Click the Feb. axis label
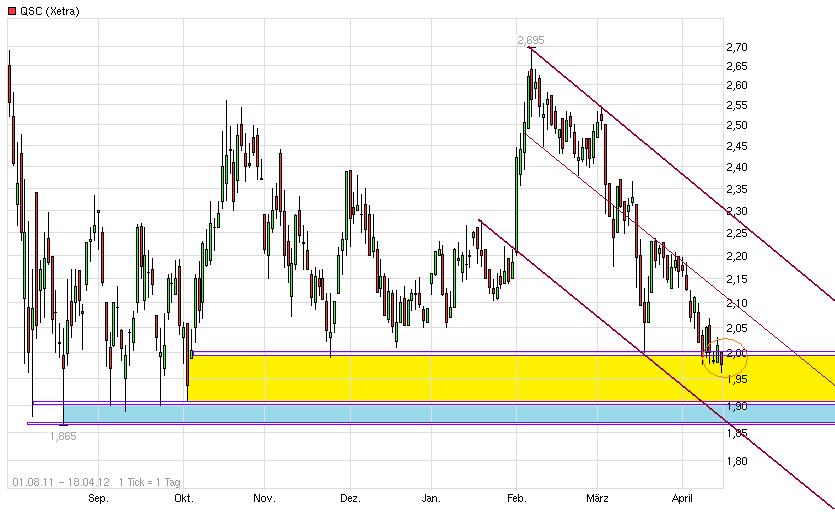 click(517, 499)
